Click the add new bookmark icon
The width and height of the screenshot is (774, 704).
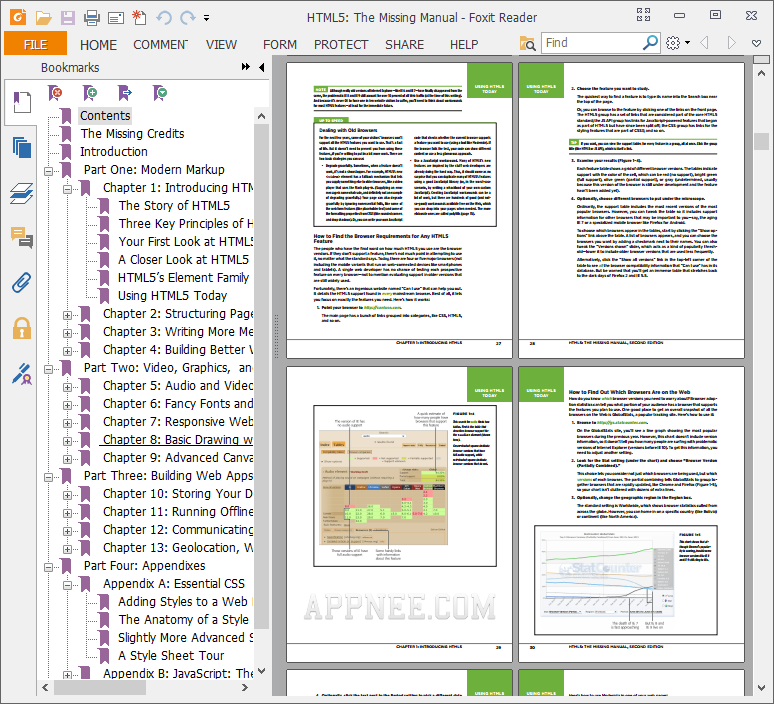click(x=90, y=92)
